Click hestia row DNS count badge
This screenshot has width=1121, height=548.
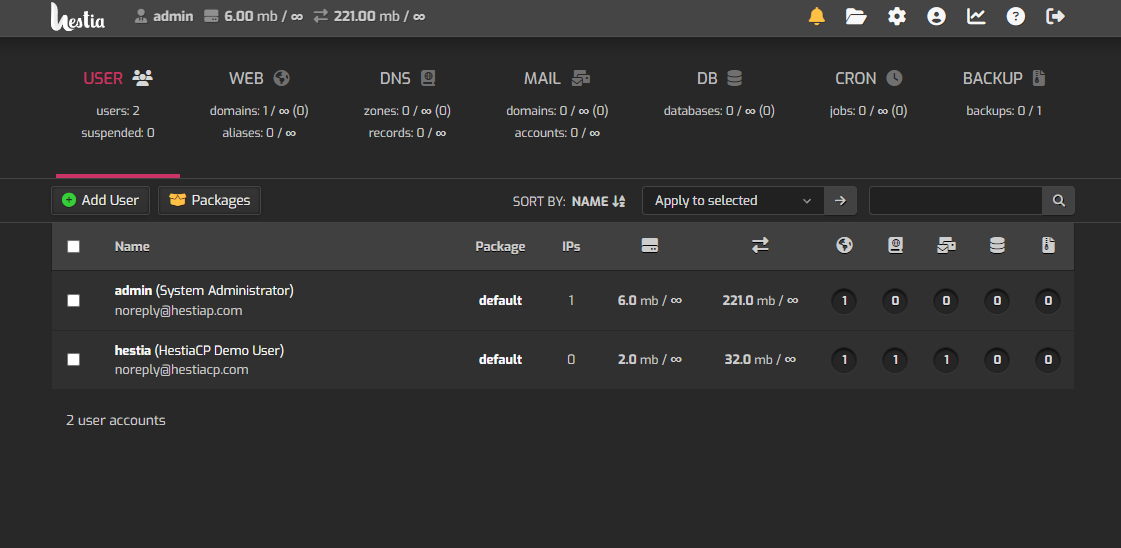point(895,360)
